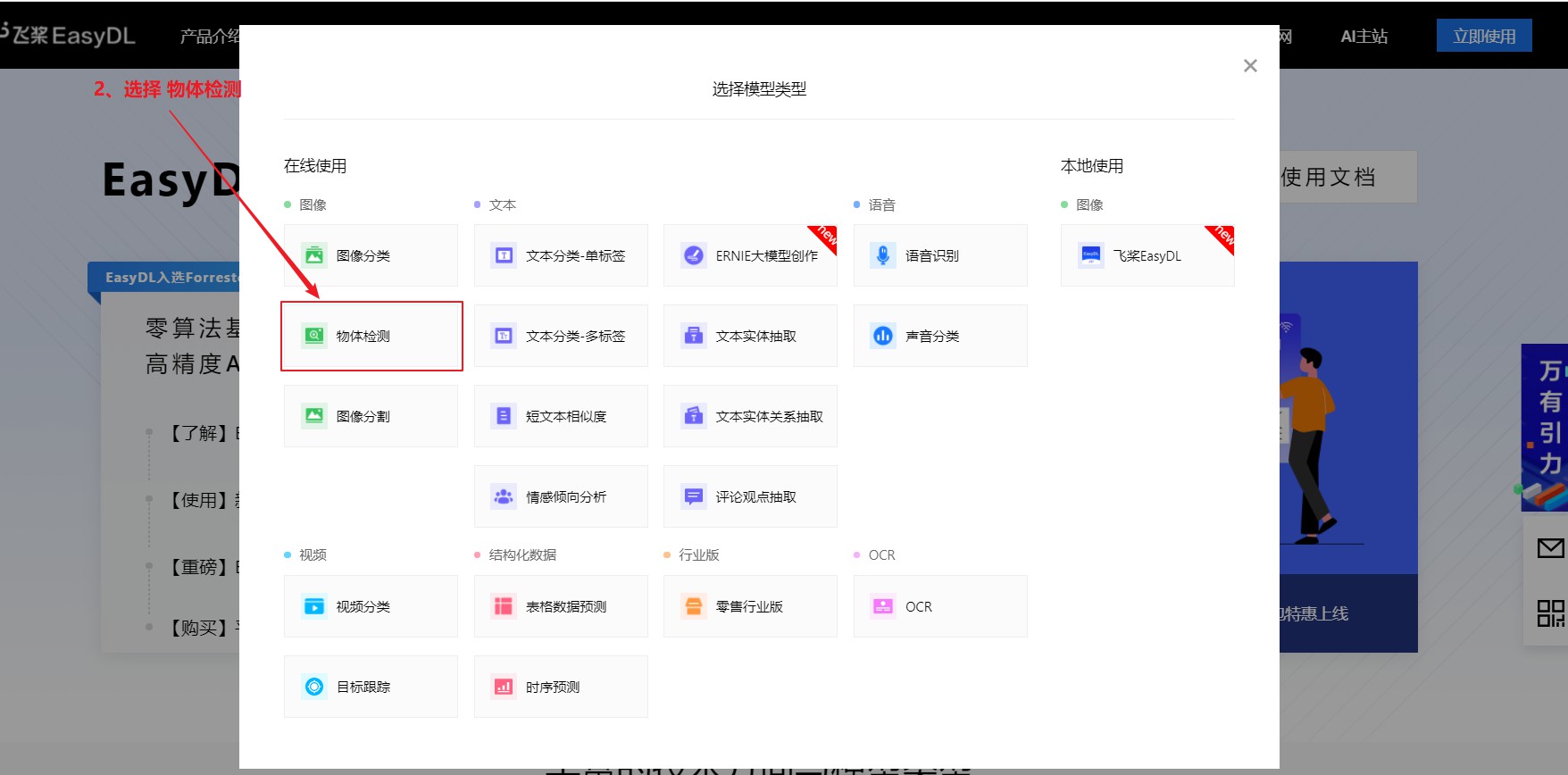This screenshot has height=775, width=1568.
Task: Select 零售行业版 label text
Action: (x=748, y=607)
